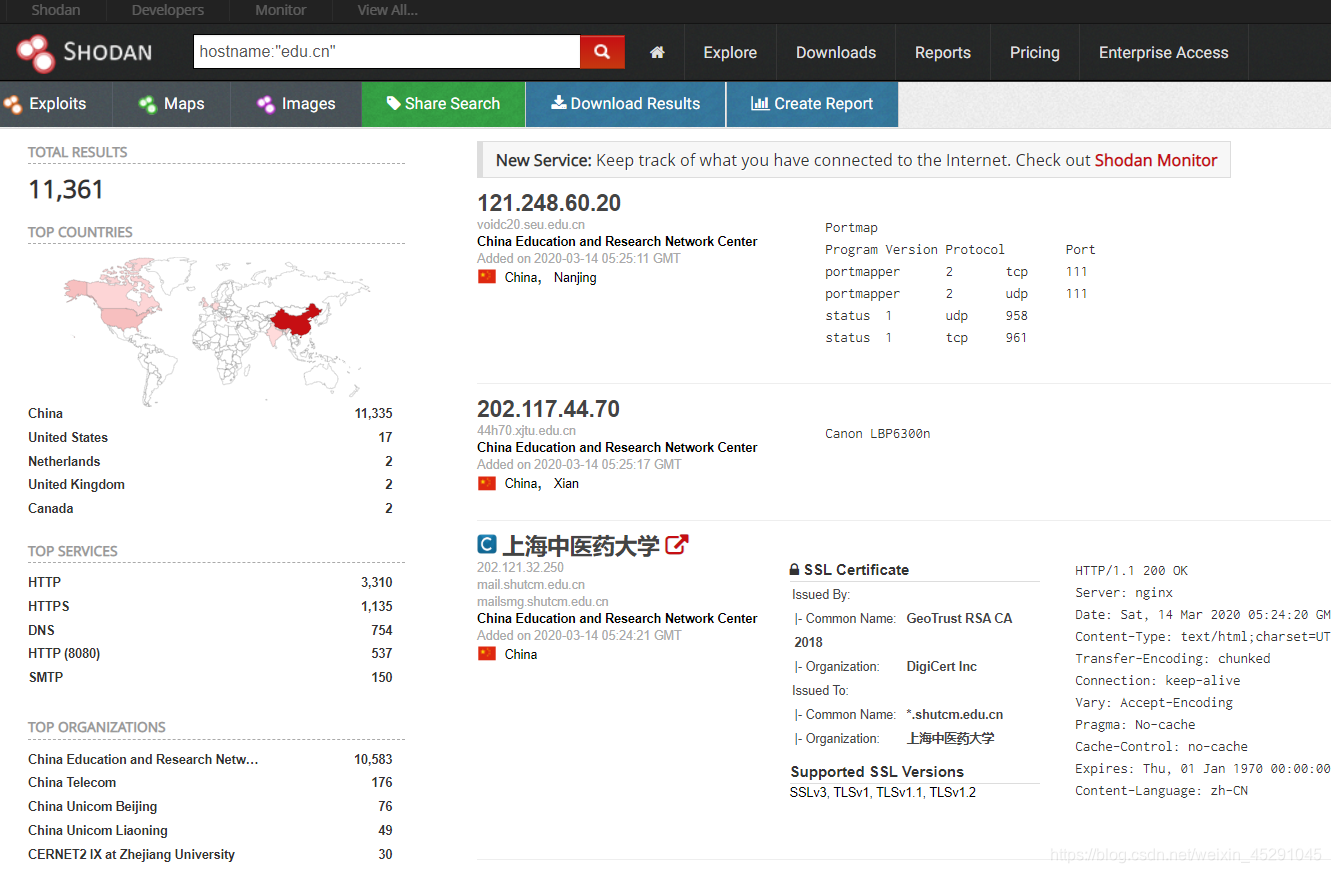The width and height of the screenshot is (1331, 873).
Task: Switch to the Maps tab
Action: click(171, 104)
